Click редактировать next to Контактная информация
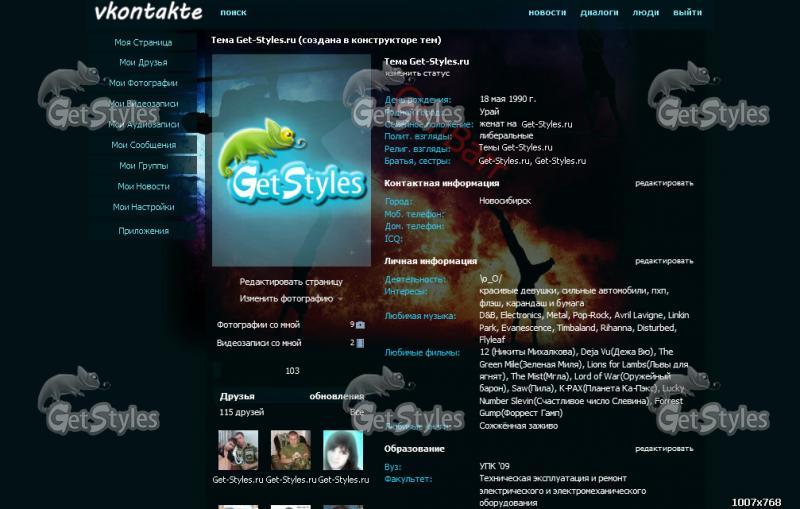Screen dimensions: 800x509 click(x=664, y=183)
